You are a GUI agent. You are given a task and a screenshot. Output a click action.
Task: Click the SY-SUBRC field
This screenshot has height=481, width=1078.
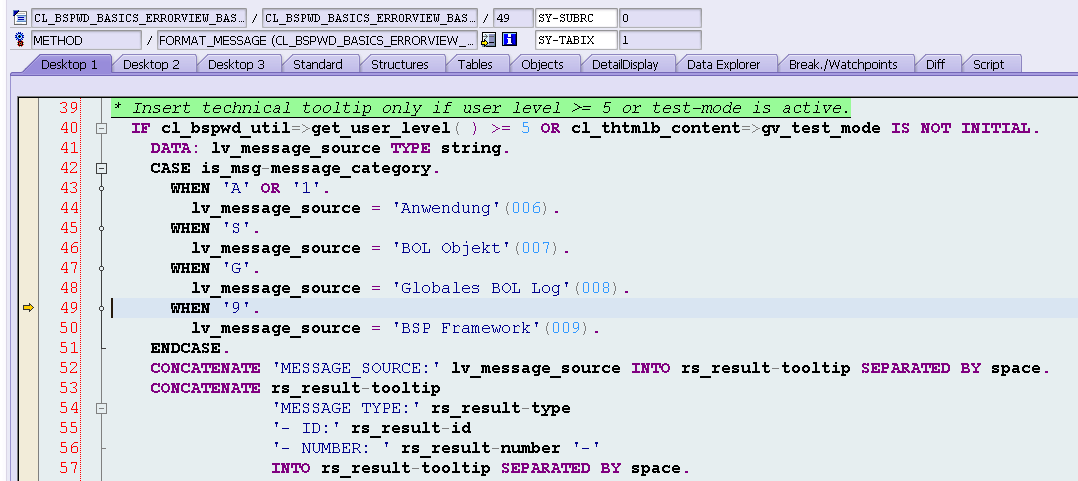[x=576, y=18]
